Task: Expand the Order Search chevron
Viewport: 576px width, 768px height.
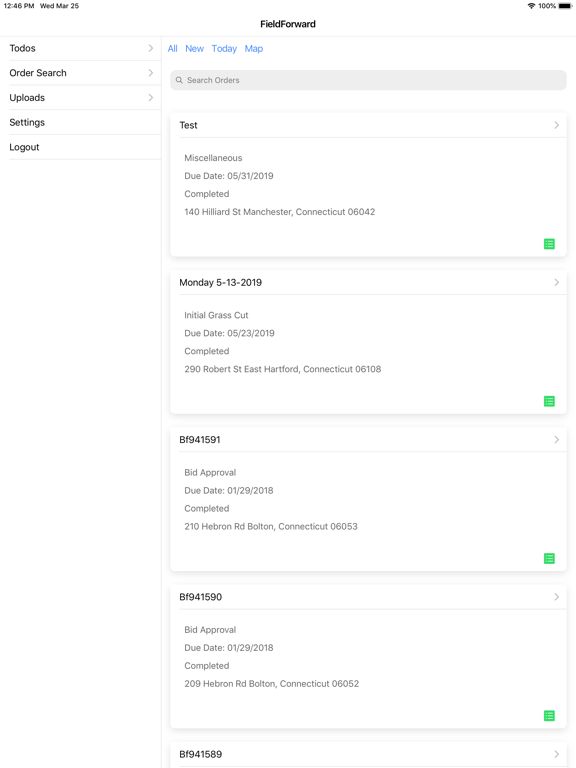Action: pyautogui.click(x=151, y=72)
